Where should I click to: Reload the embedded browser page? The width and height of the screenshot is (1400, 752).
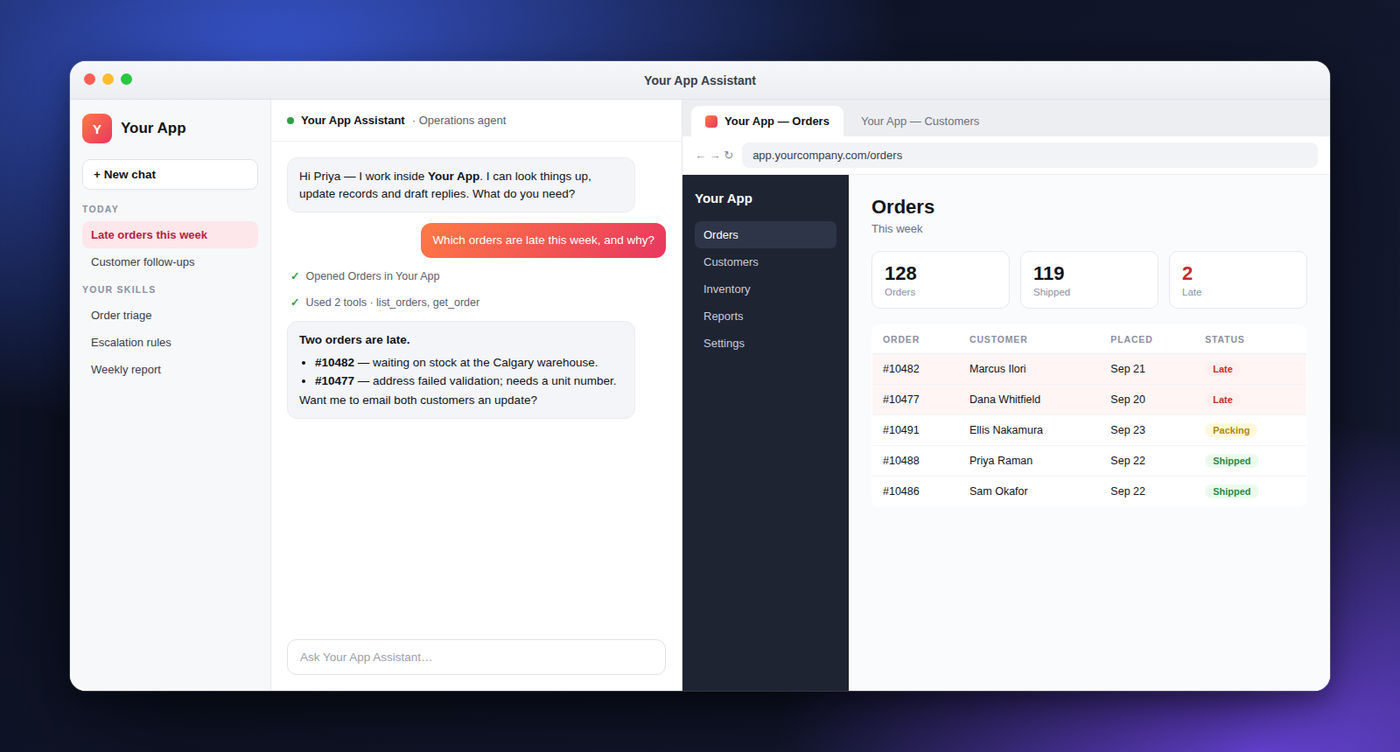pyautogui.click(x=729, y=155)
